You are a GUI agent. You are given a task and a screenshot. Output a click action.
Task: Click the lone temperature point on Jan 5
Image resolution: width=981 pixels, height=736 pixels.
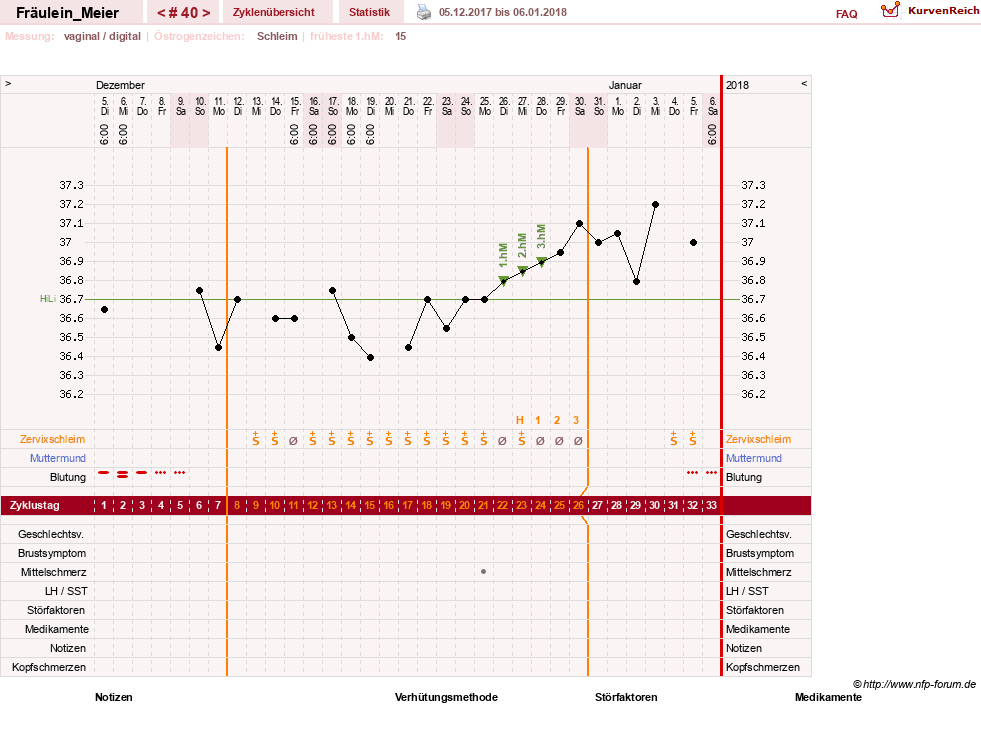[693, 243]
